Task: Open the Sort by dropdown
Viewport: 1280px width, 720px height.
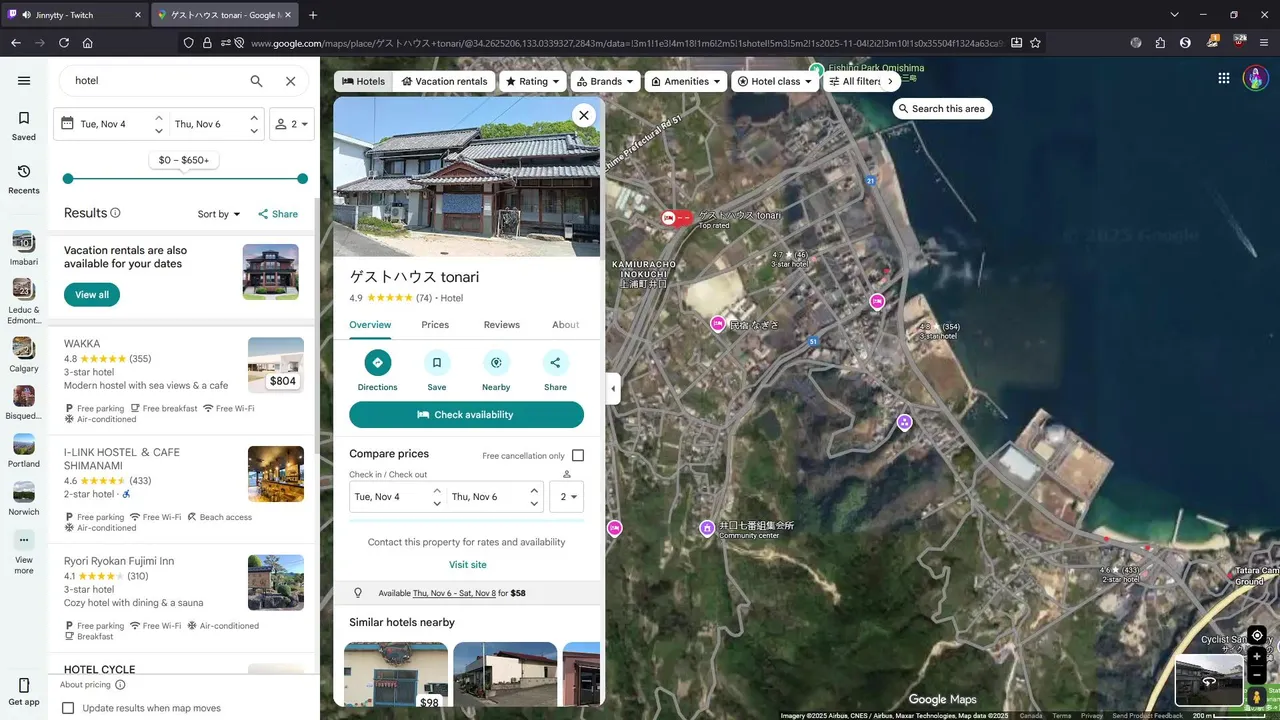Action: click(219, 214)
